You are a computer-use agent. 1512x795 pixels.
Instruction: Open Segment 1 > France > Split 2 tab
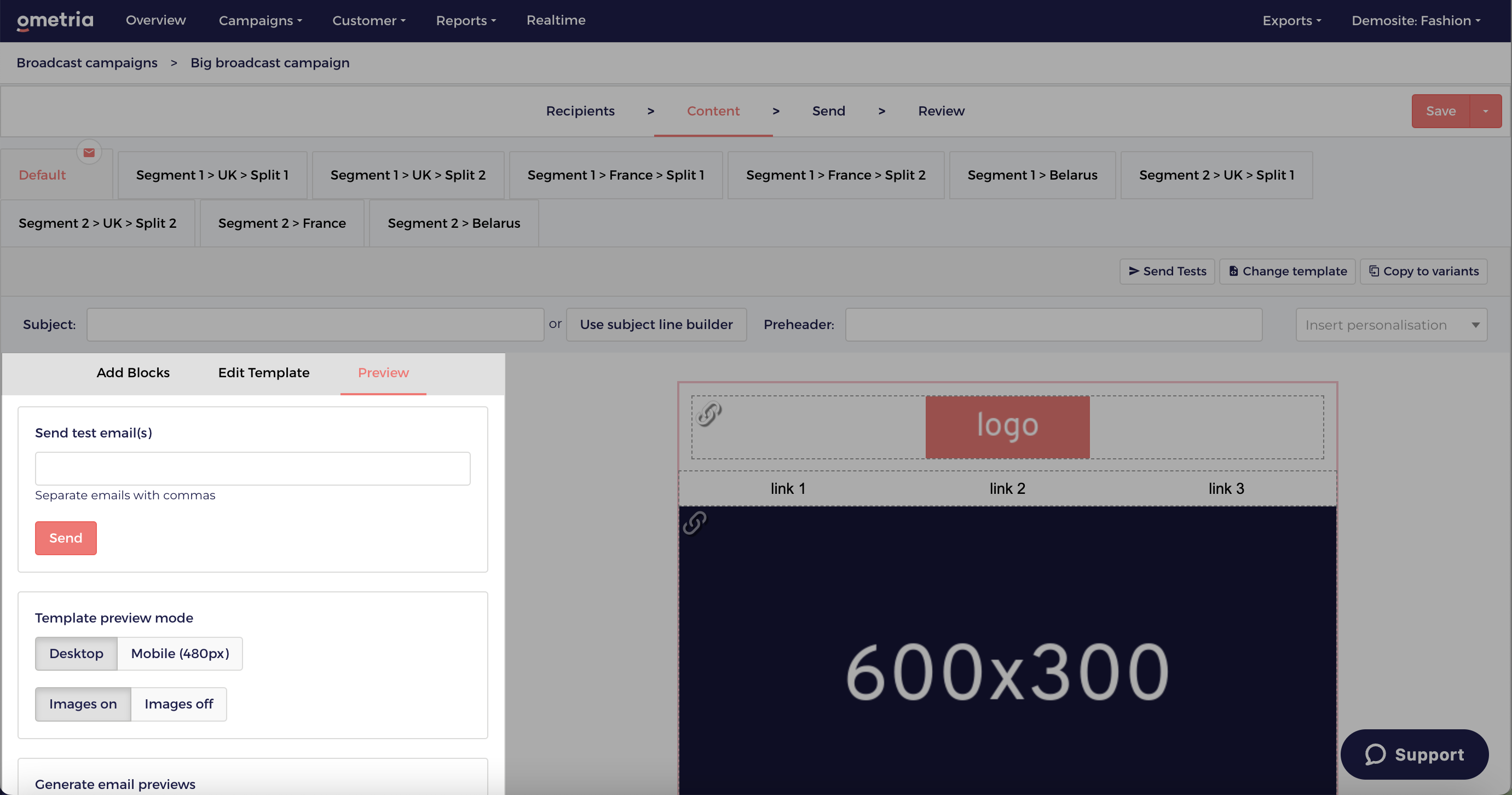[x=836, y=175]
